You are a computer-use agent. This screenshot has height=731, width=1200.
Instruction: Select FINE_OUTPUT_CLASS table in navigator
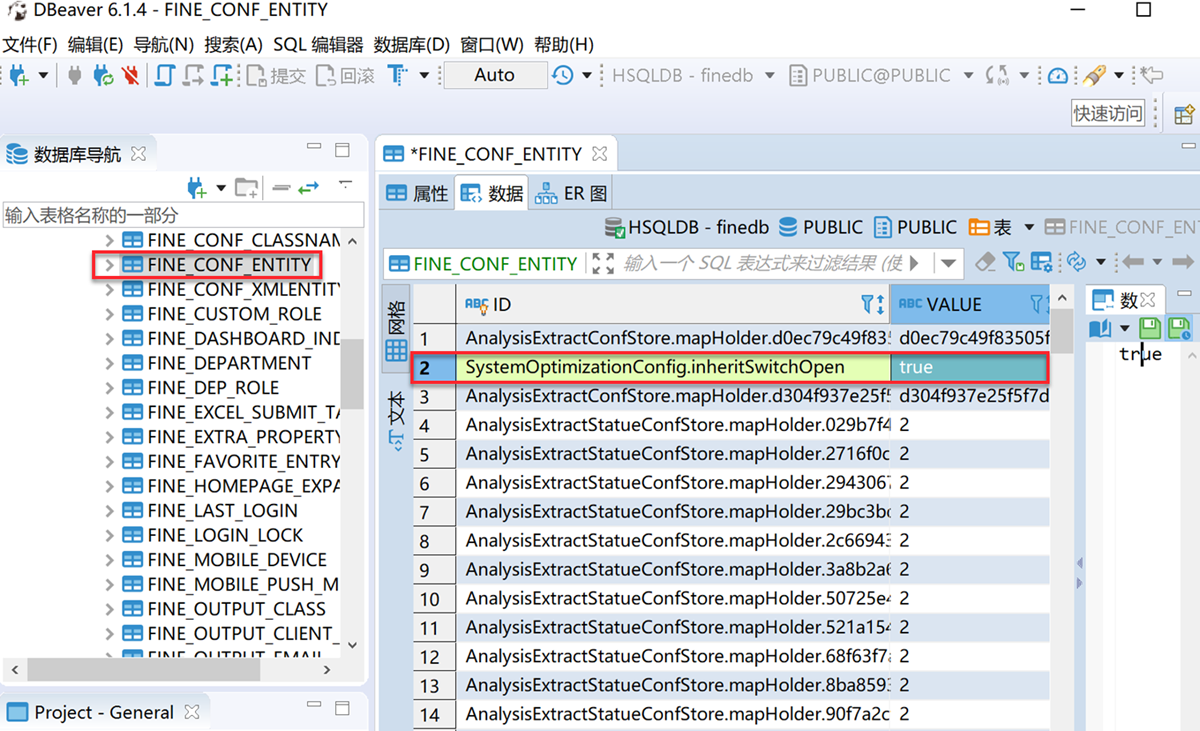pos(236,608)
